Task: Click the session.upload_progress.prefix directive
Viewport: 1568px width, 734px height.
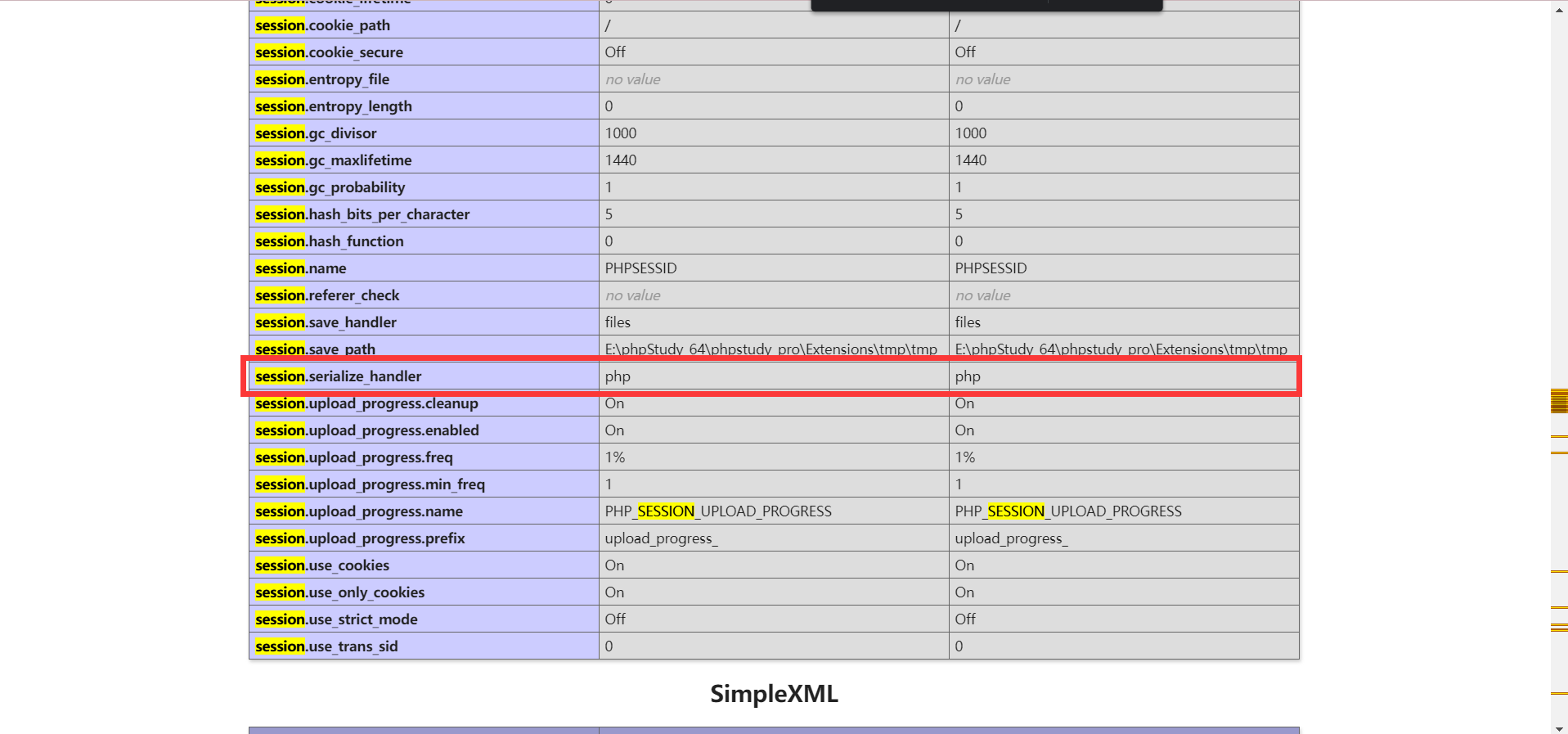Action: (360, 538)
